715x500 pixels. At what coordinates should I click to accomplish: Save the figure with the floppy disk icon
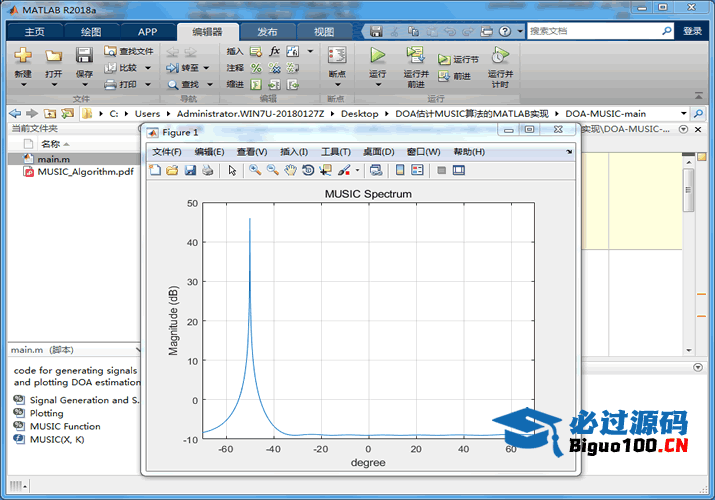189,170
